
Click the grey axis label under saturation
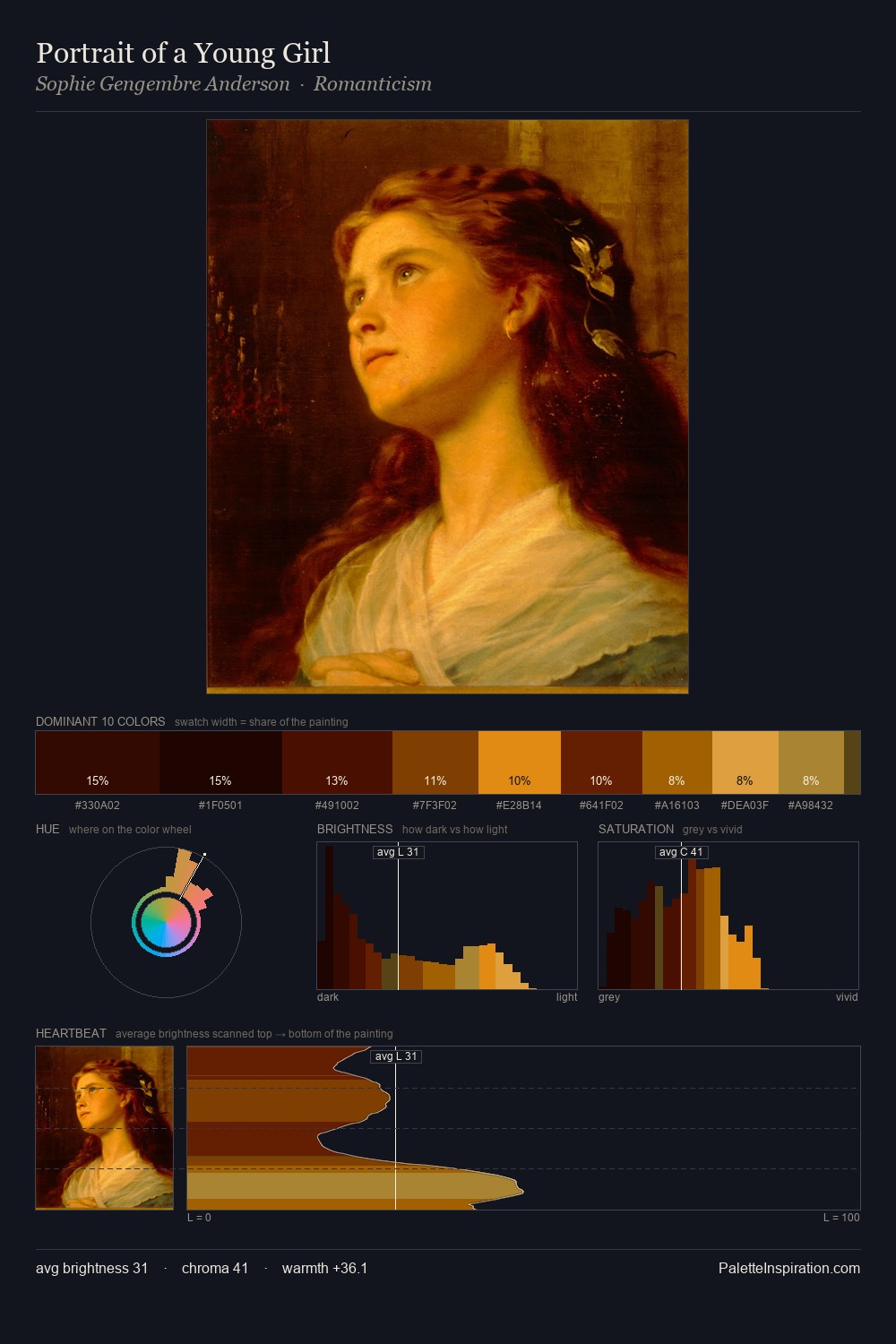coord(609,997)
